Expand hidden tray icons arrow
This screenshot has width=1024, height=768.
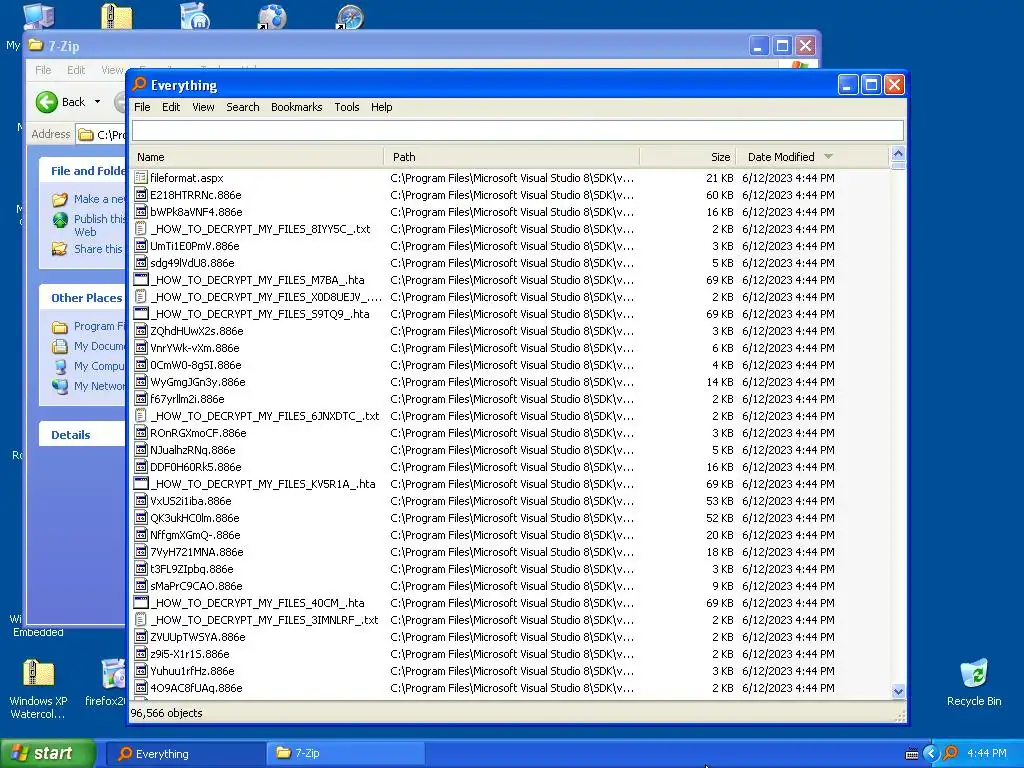(931, 754)
